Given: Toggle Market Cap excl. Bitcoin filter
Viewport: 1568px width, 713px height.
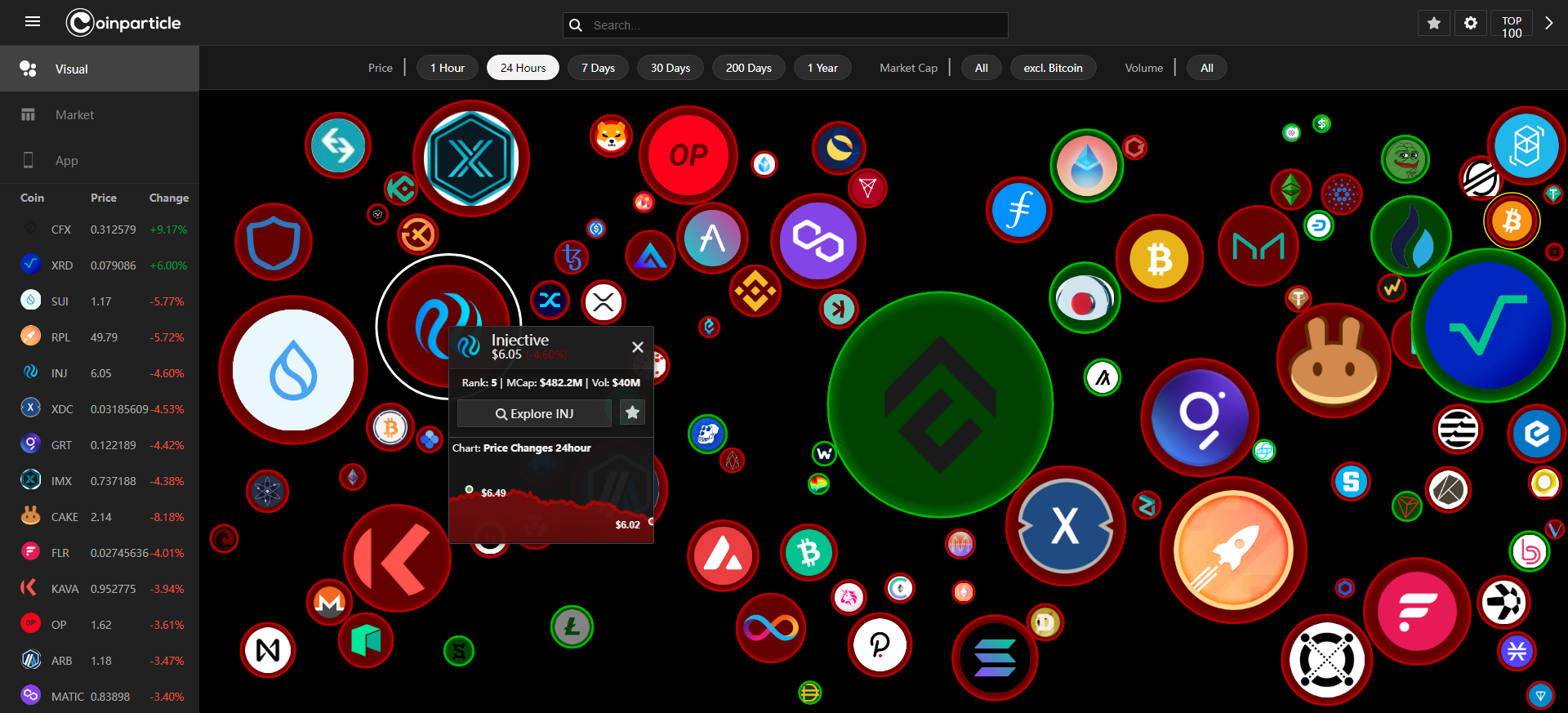Looking at the screenshot, I should pyautogui.click(x=1053, y=68).
